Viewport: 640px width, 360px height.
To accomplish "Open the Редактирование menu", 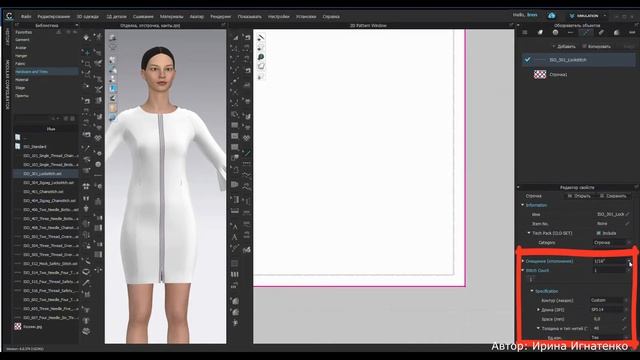I will (53, 17).
